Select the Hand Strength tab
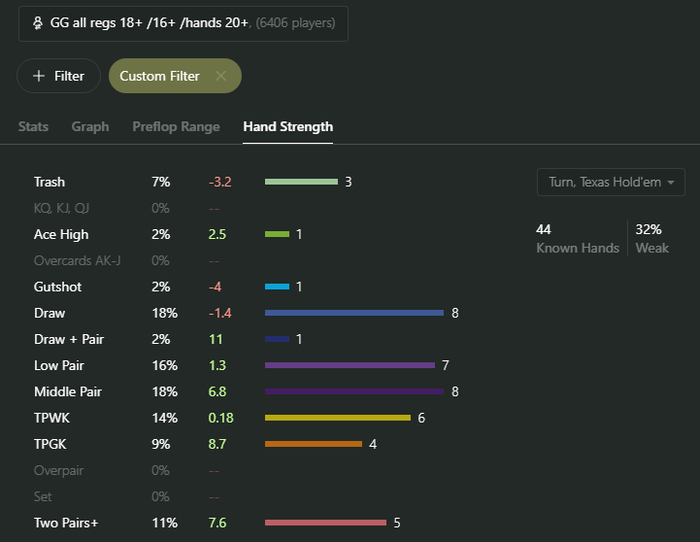The image size is (700, 542). 288,127
